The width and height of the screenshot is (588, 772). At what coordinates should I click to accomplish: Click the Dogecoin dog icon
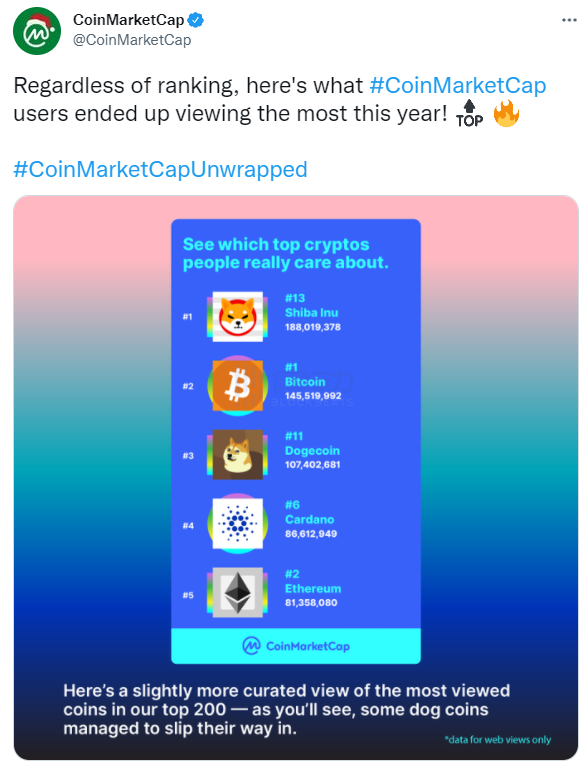click(237, 454)
